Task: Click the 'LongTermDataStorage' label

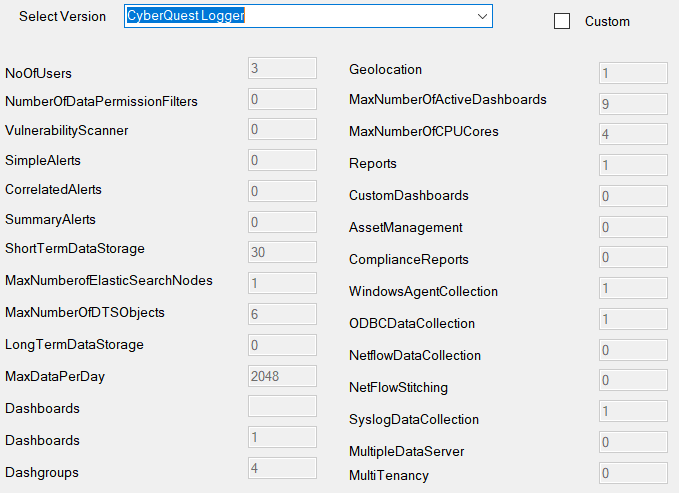Action: pos(74,344)
